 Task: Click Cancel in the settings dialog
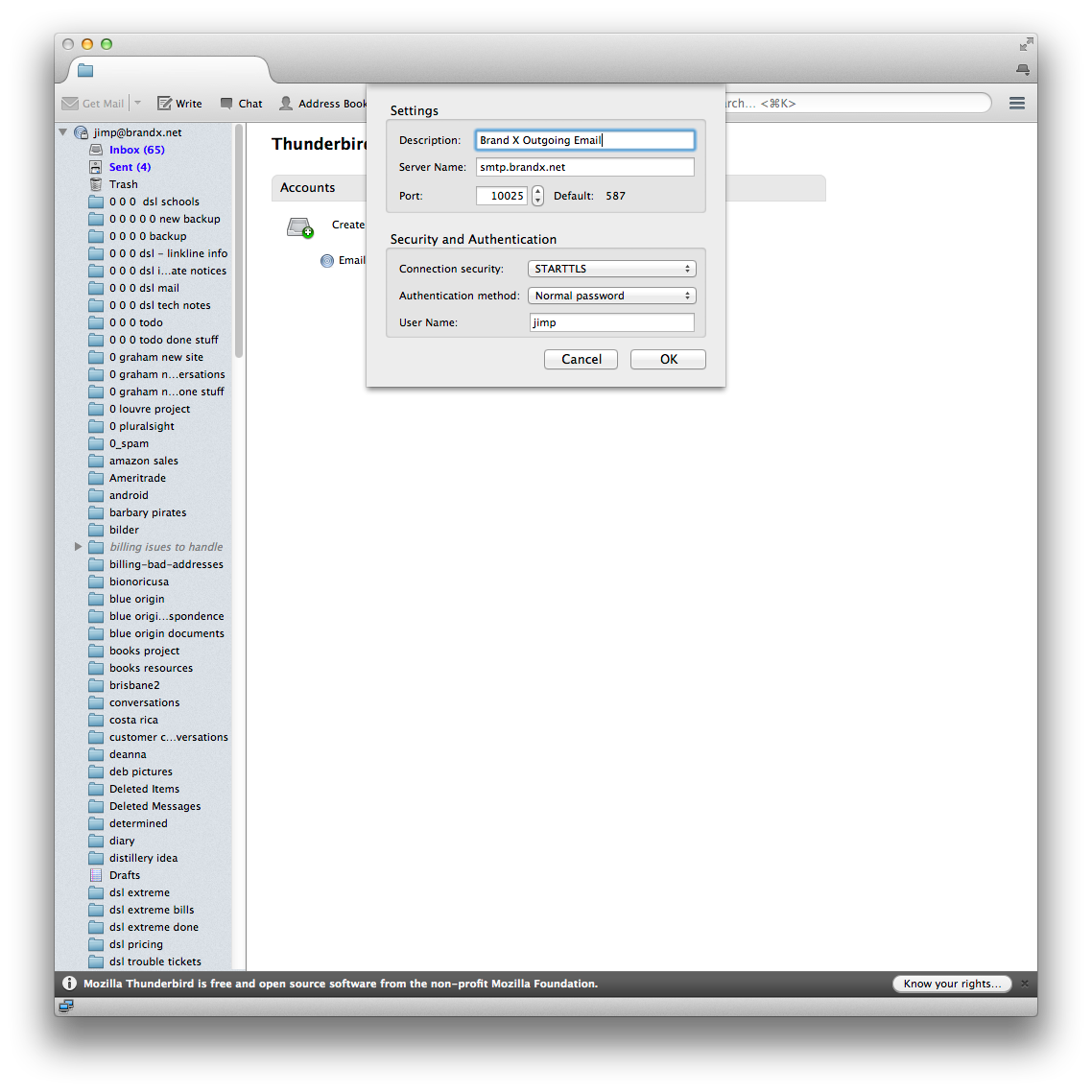click(x=581, y=359)
